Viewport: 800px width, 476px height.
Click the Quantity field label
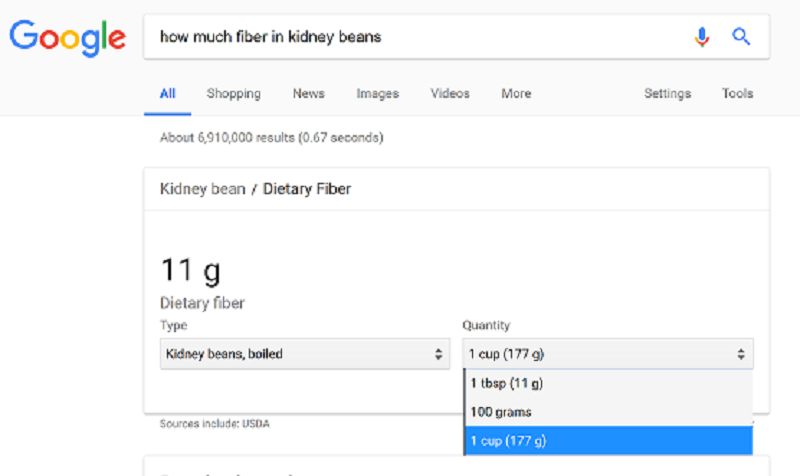[x=486, y=325]
